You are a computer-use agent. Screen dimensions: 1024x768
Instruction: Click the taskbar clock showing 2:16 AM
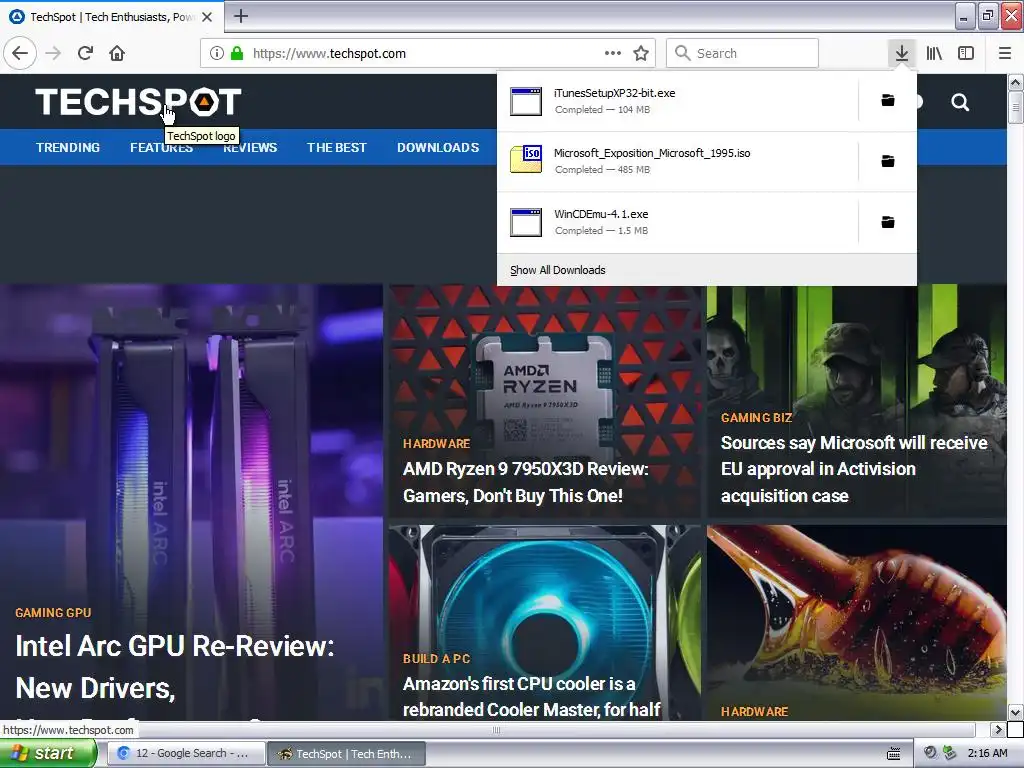point(987,753)
